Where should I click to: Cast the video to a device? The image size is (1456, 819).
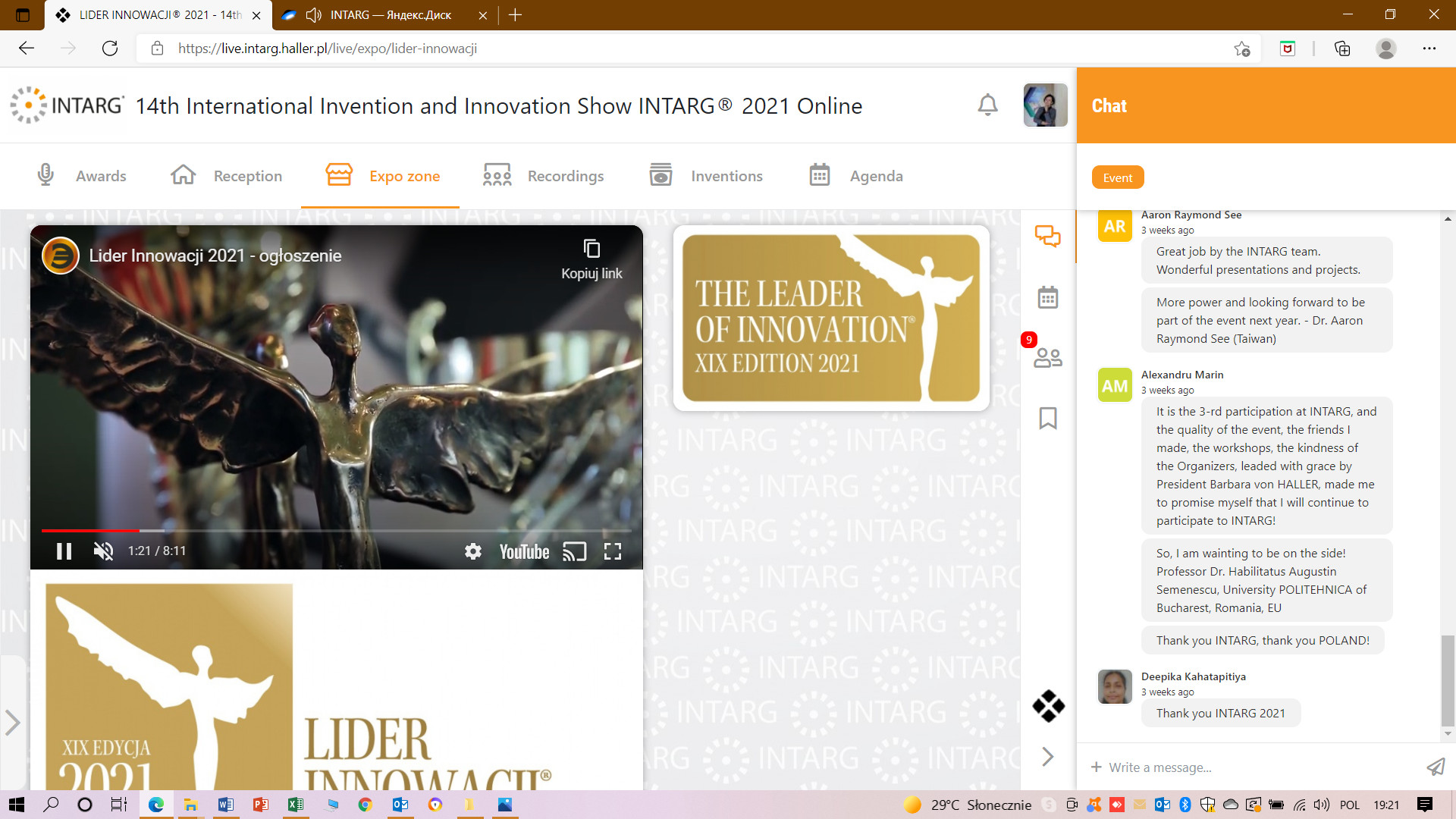(x=575, y=551)
